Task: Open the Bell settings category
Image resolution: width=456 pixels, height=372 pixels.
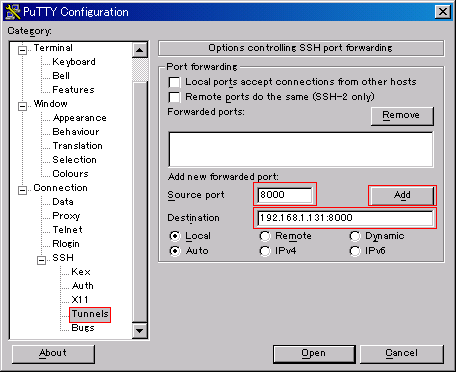Action: 61,76
